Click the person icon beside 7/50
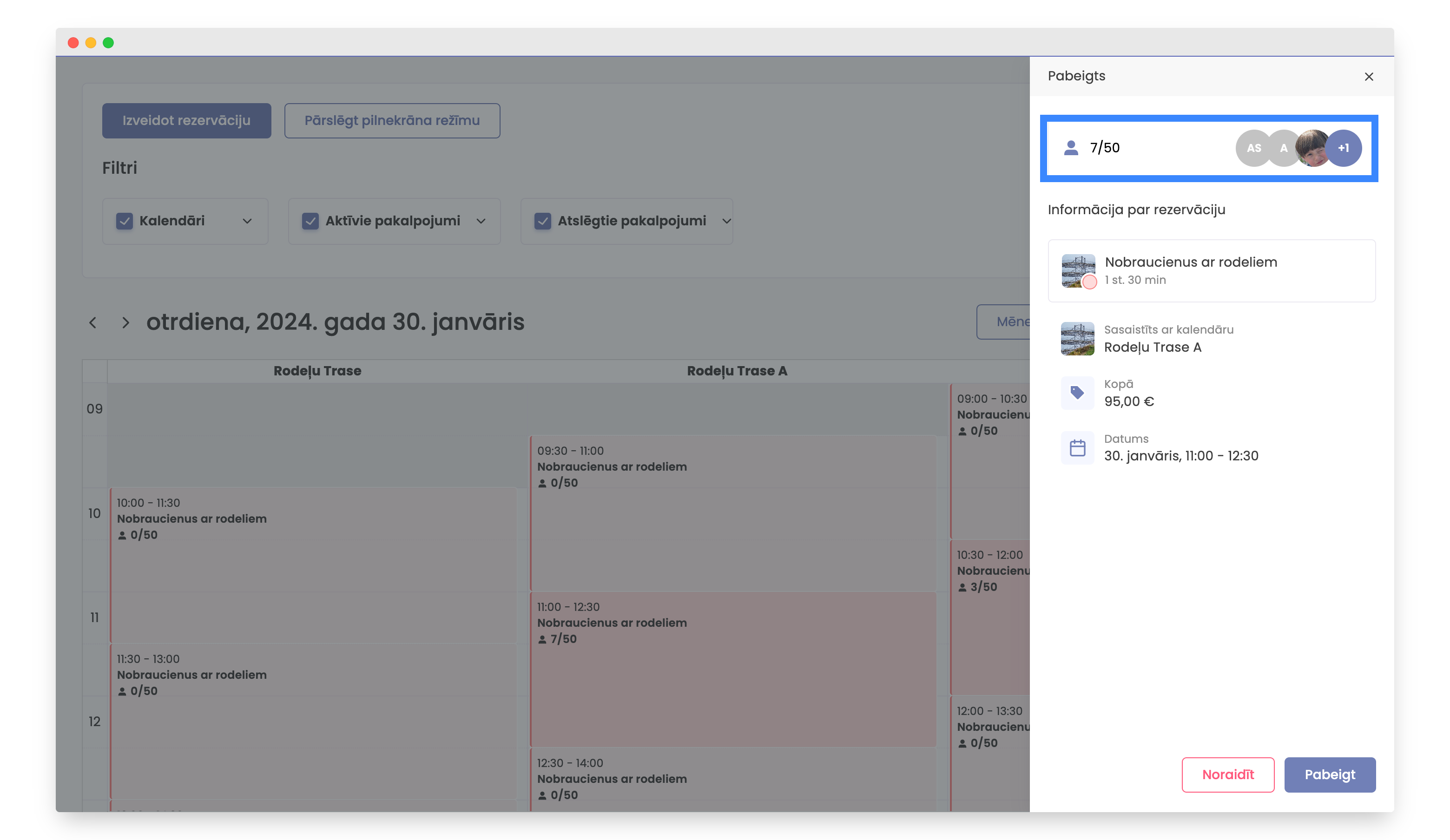This screenshot has width=1450, height=840. [1071, 148]
